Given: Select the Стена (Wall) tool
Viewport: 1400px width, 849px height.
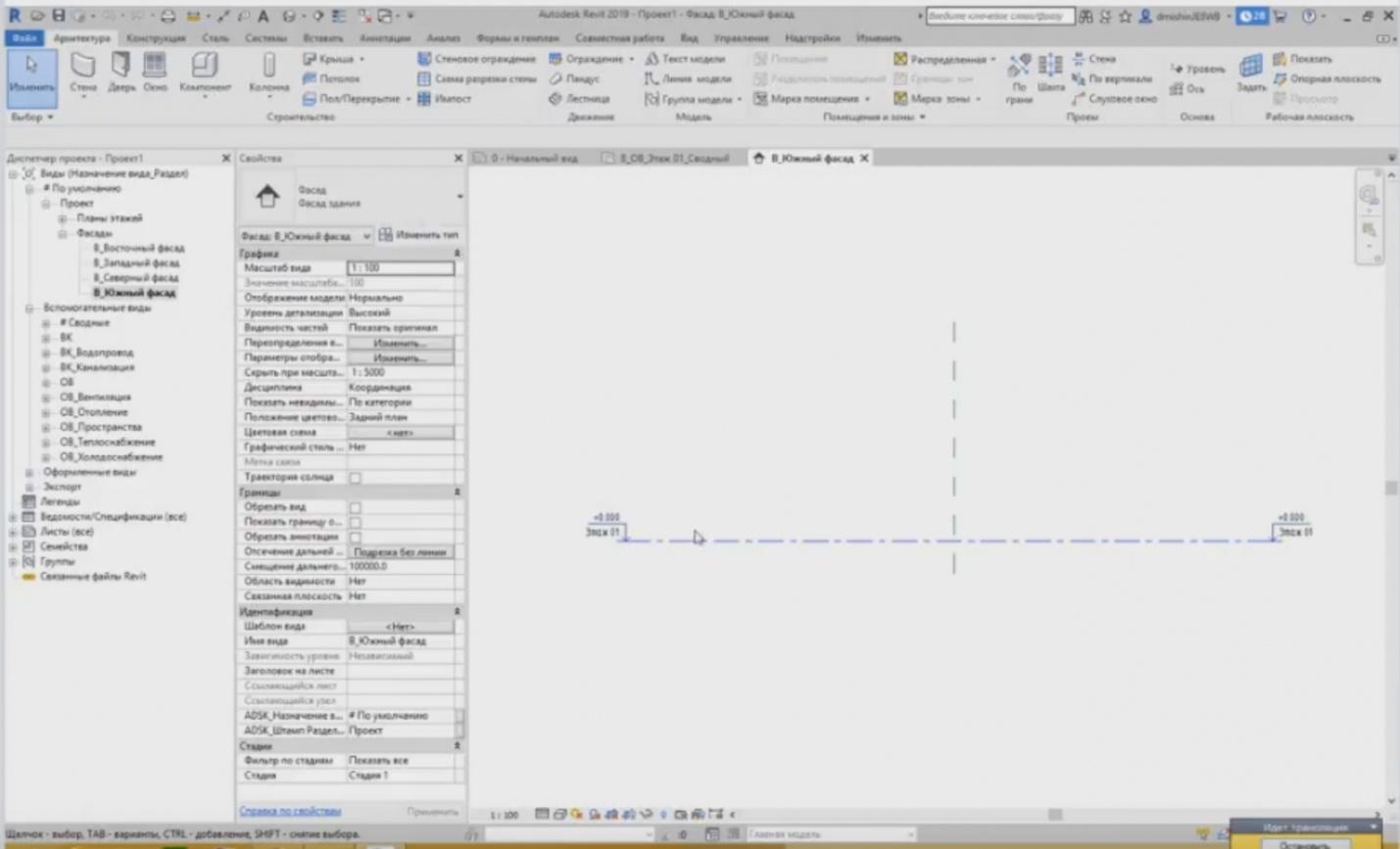Looking at the screenshot, I should [83, 72].
